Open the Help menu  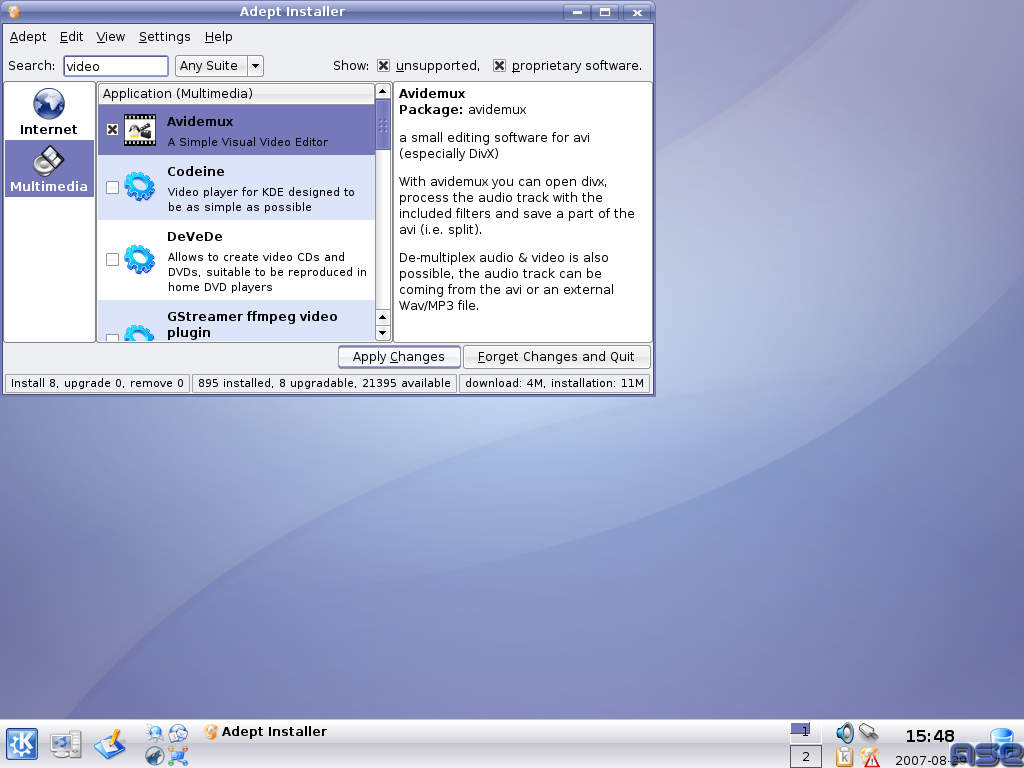coord(218,37)
